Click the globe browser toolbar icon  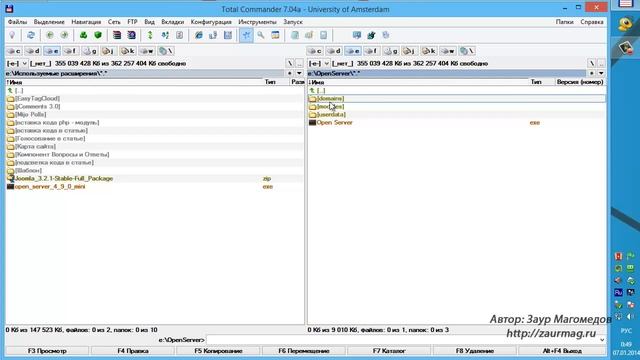pos(199,35)
